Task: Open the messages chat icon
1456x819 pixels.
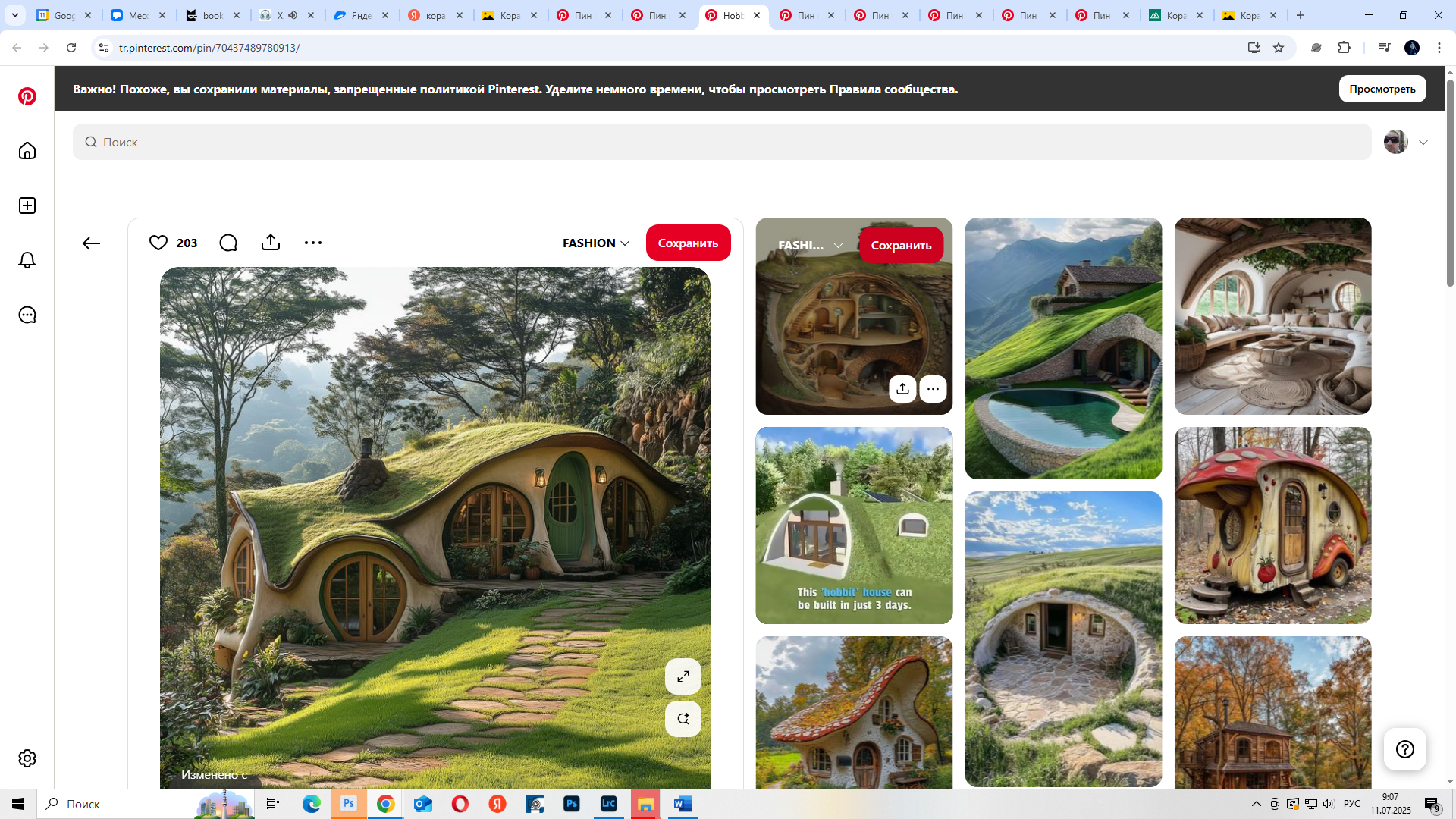Action: (27, 315)
